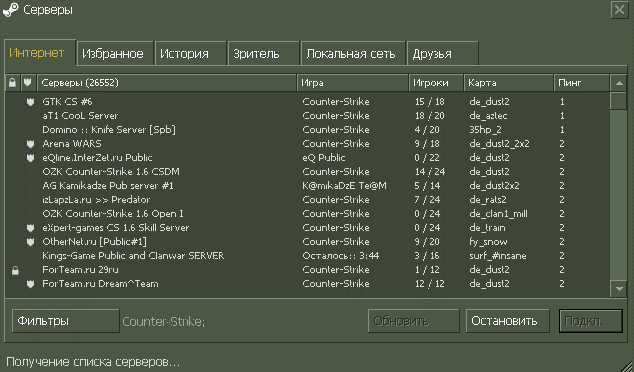The height and width of the screenshot is (372, 634).
Task: Click shield icon beside OtherNet.ru [Public#1]
Action: pyautogui.click(x=30, y=242)
